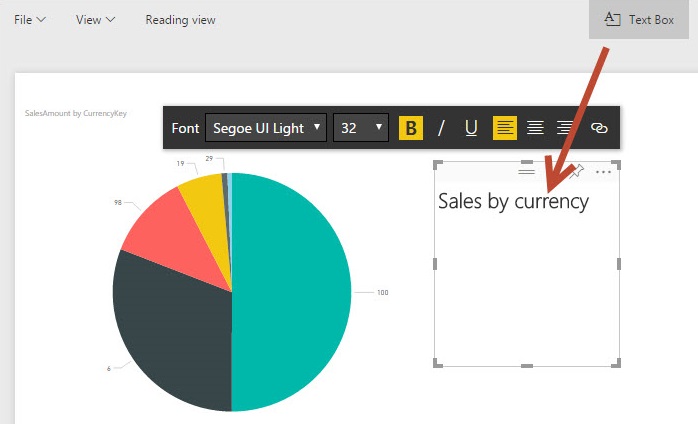Image resolution: width=698 pixels, height=424 pixels.
Task: Align the text box content left
Action: coord(505,128)
